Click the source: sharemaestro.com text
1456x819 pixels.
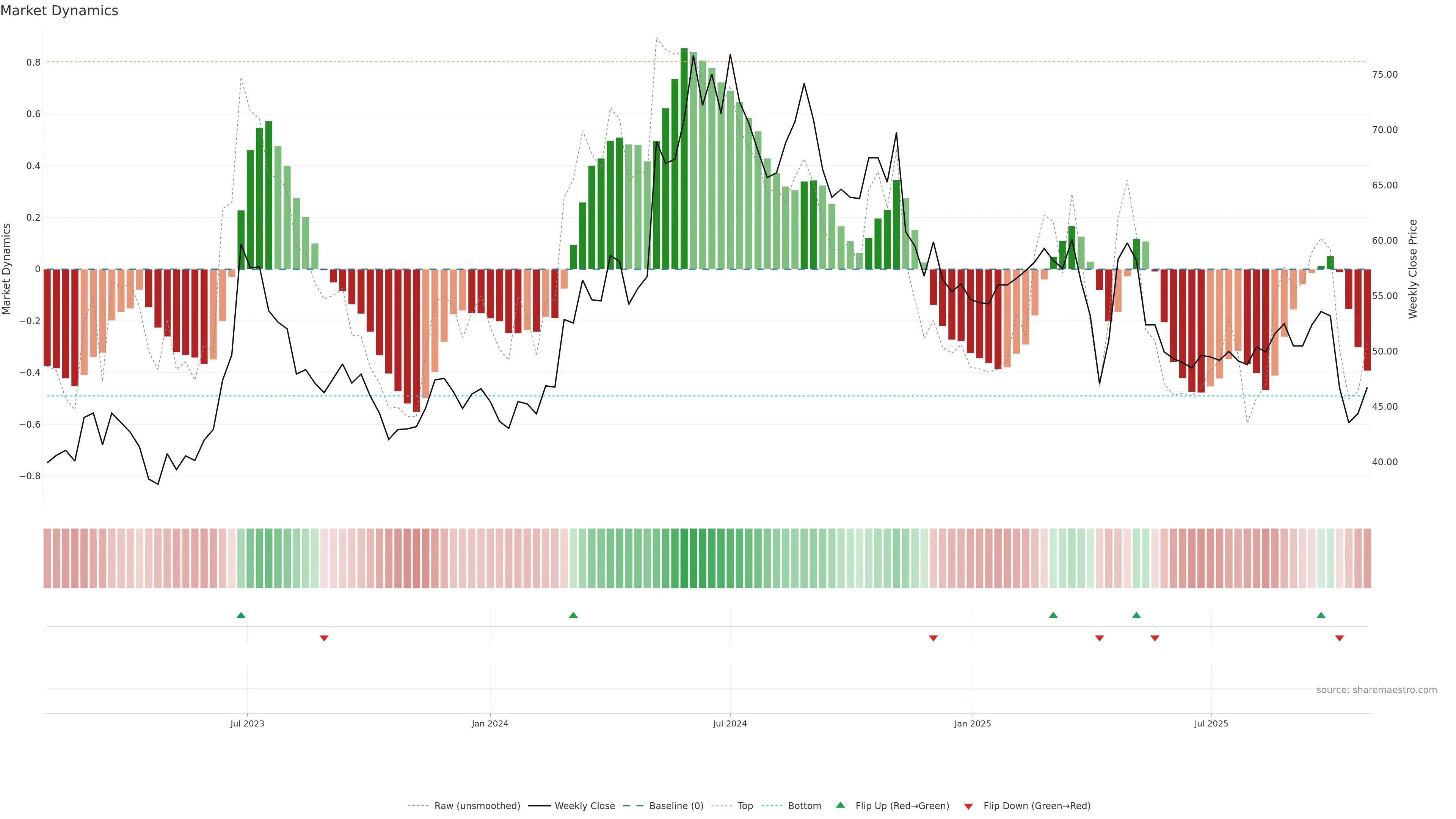1376,690
